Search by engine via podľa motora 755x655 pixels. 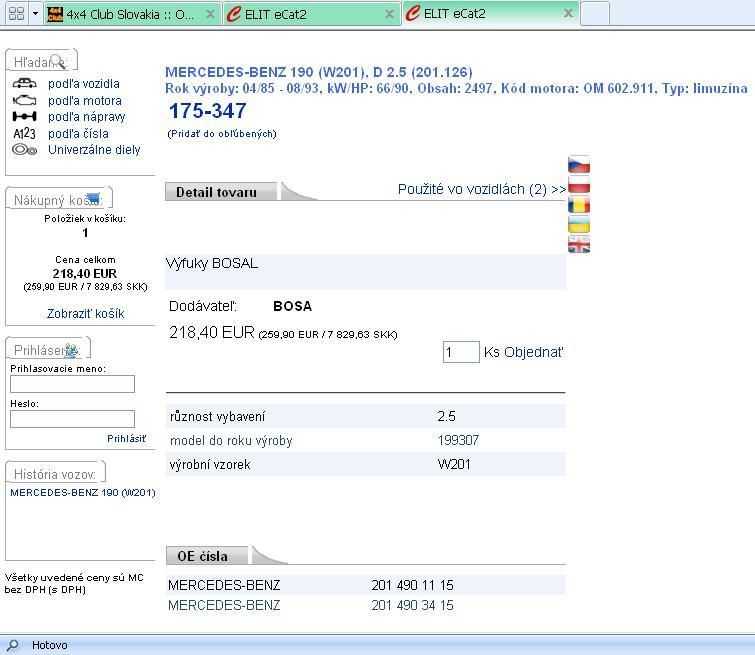pos(85,101)
